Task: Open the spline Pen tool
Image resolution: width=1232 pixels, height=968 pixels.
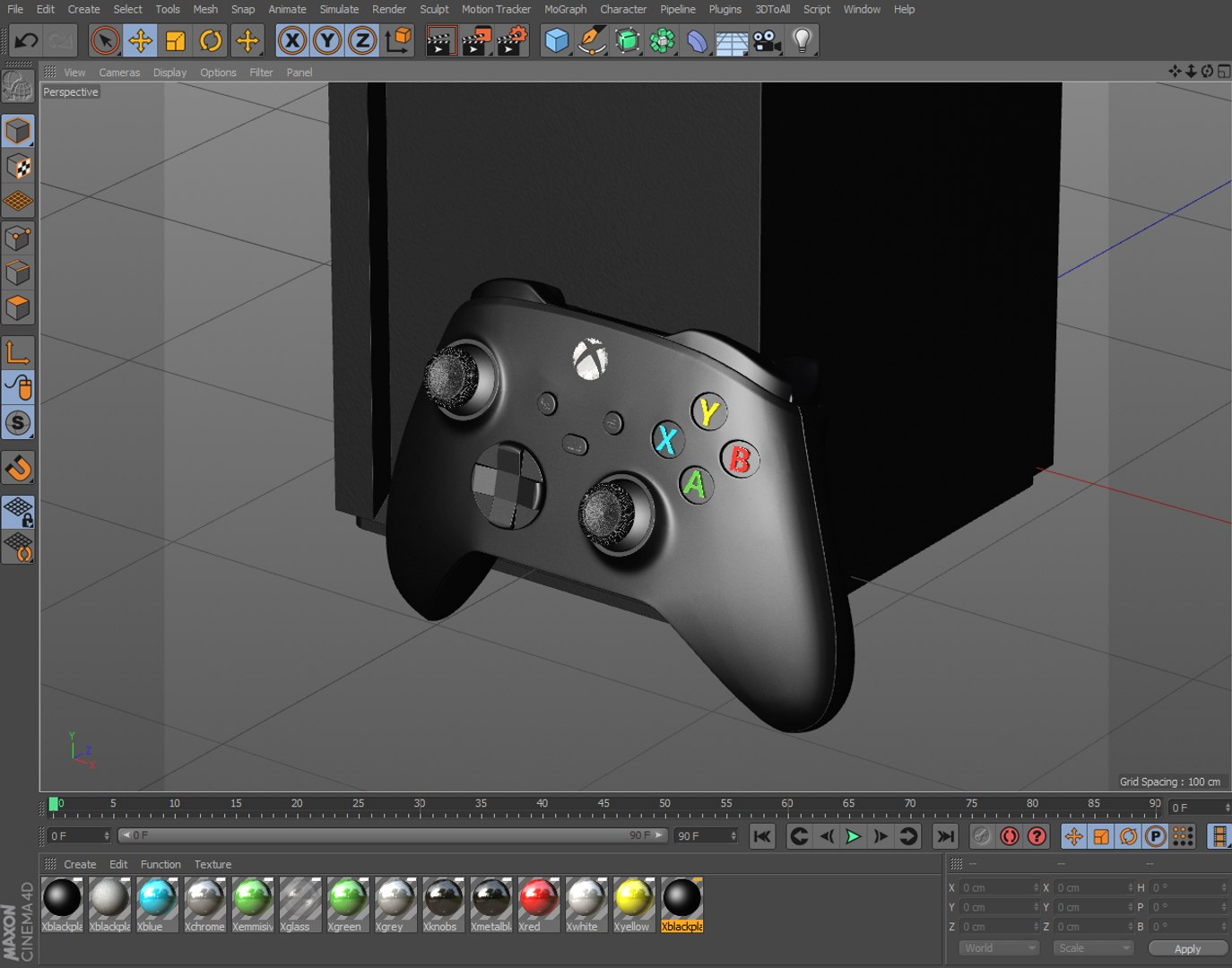Action: coord(591,40)
